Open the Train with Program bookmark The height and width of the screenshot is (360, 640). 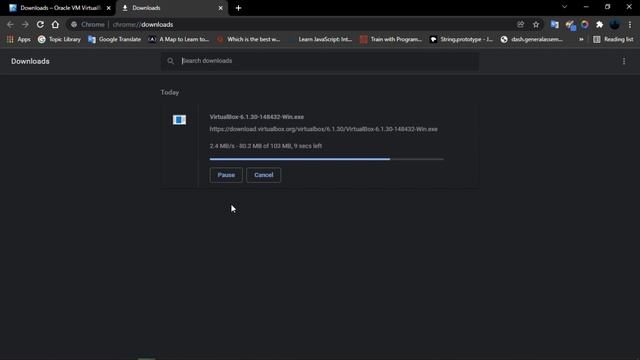click(x=391, y=39)
